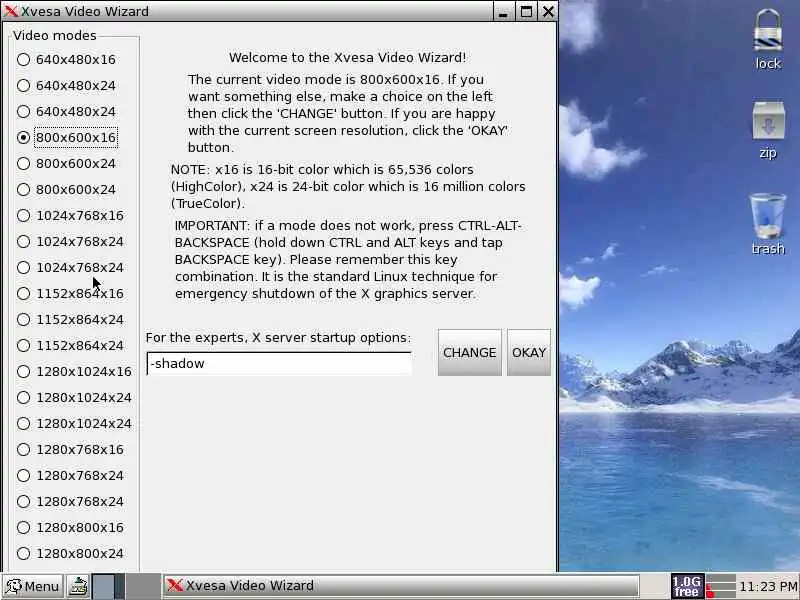Choose the 1152x864x16 radio option
800x600 pixels.
70,293
